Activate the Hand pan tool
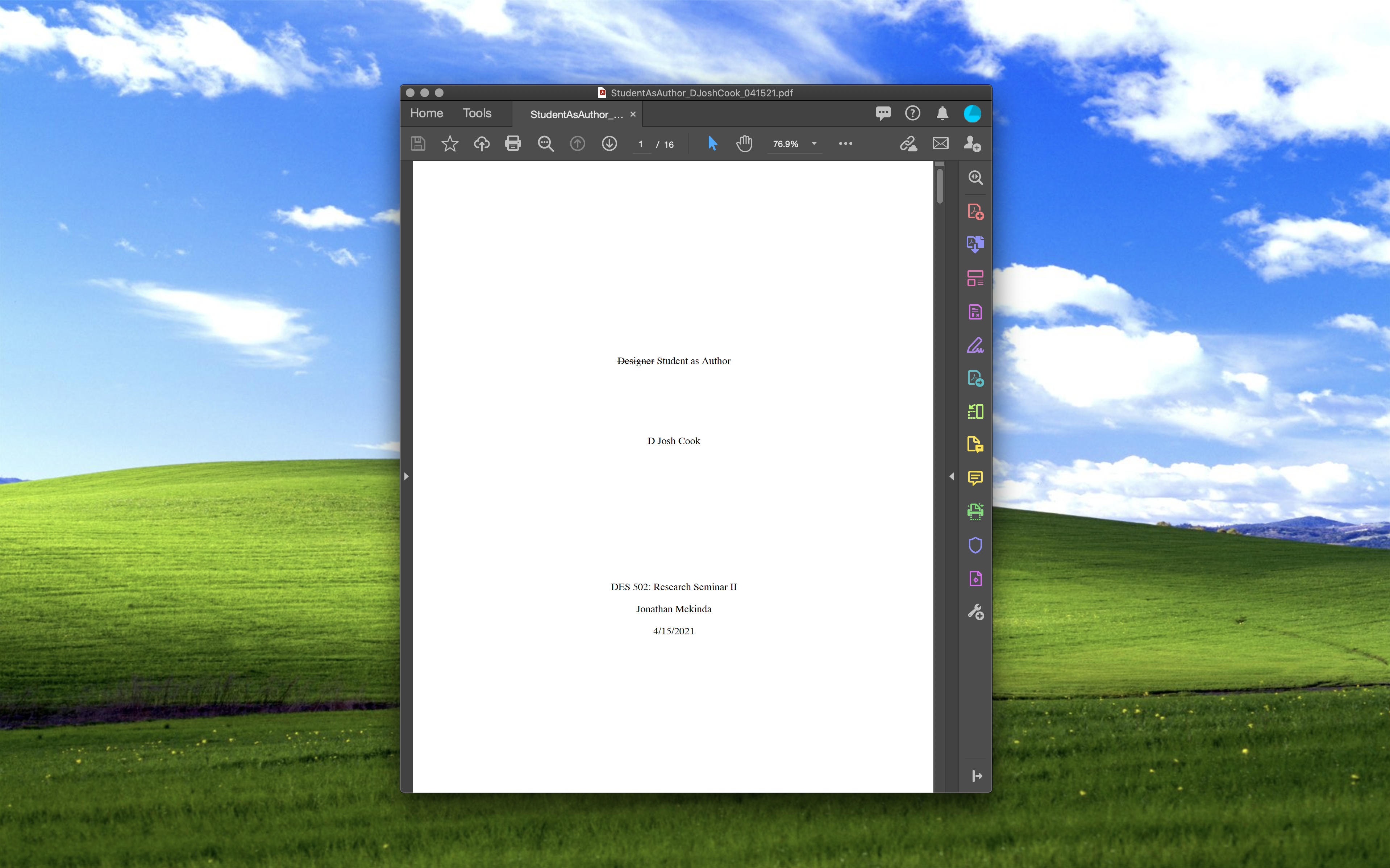The image size is (1390, 868). click(744, 143)
